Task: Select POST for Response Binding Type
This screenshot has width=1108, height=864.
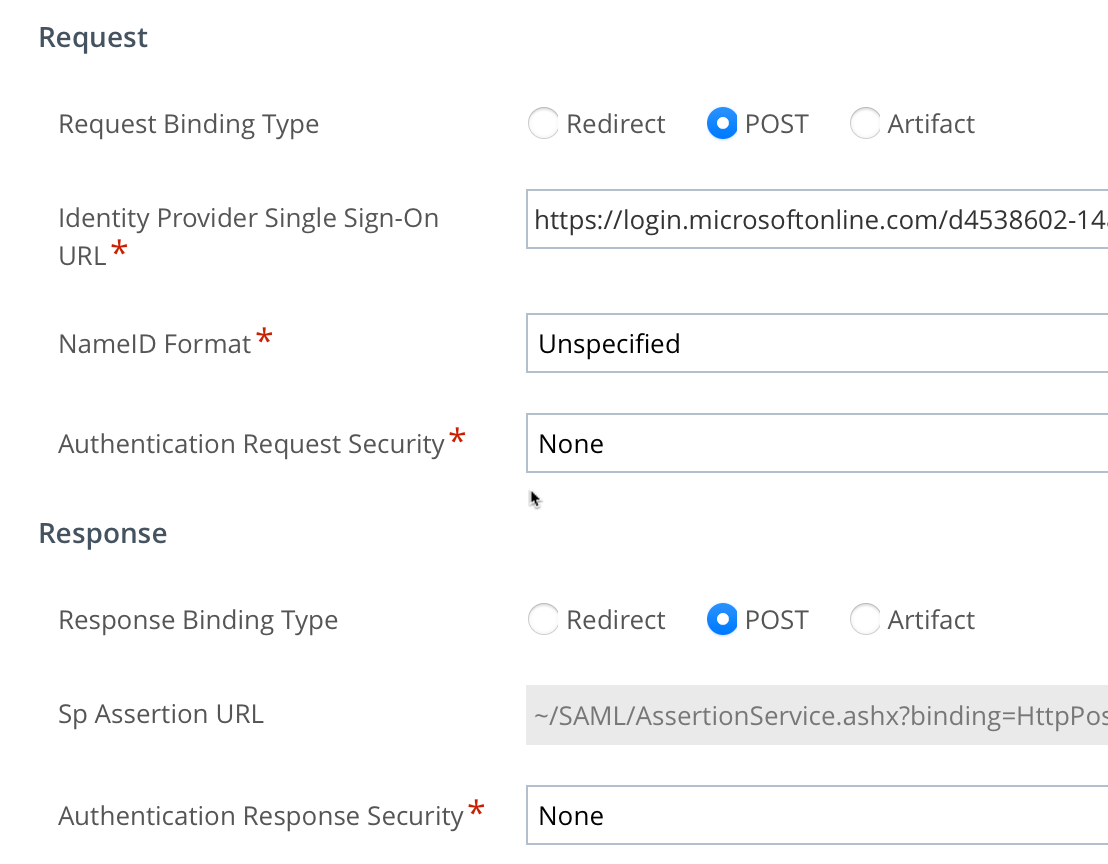Action: [722, 620]
